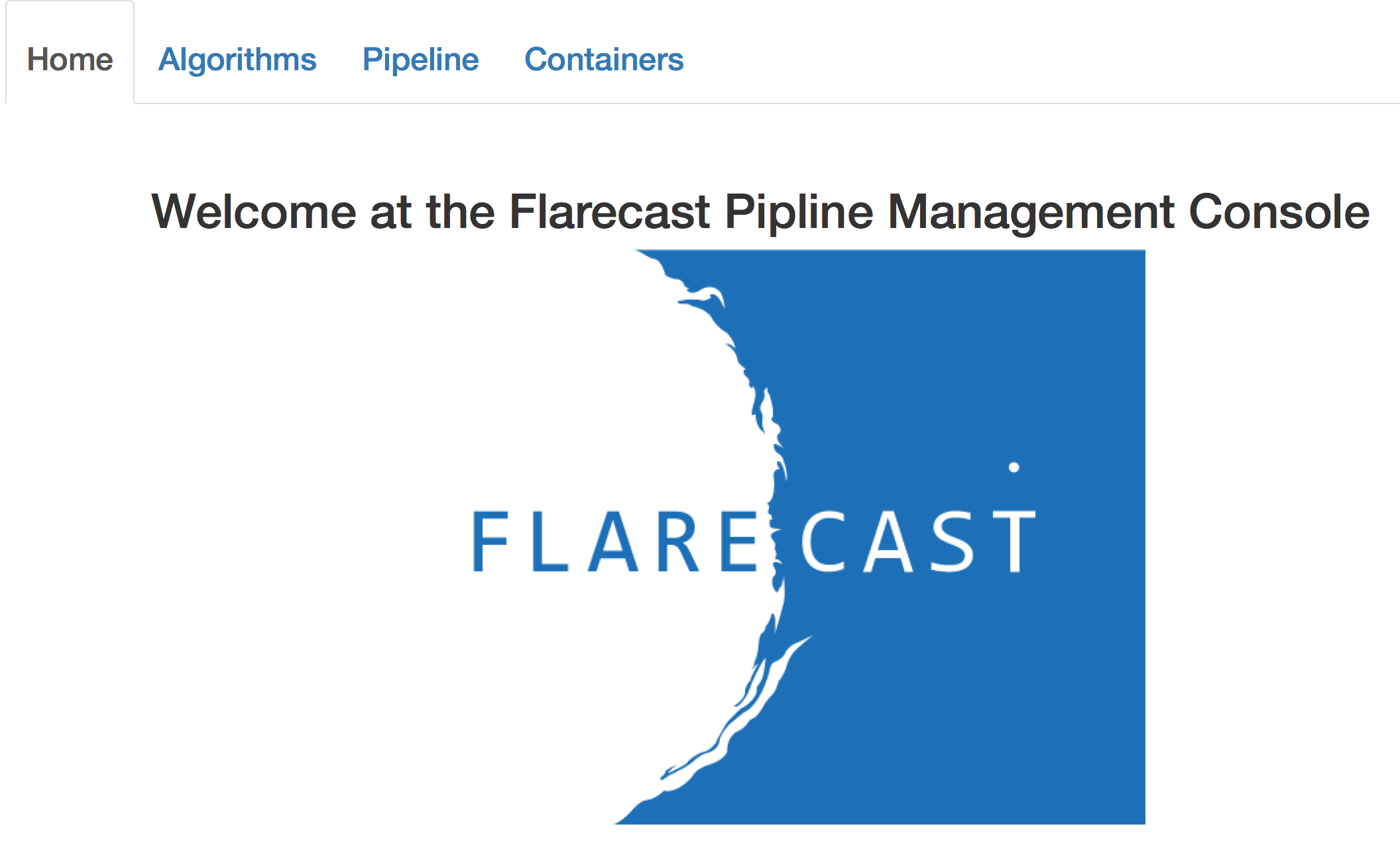This screenshot has width=1400, height=859.
Task: Click the blue letter R in the logo
Action: click(x=677, y=541)
